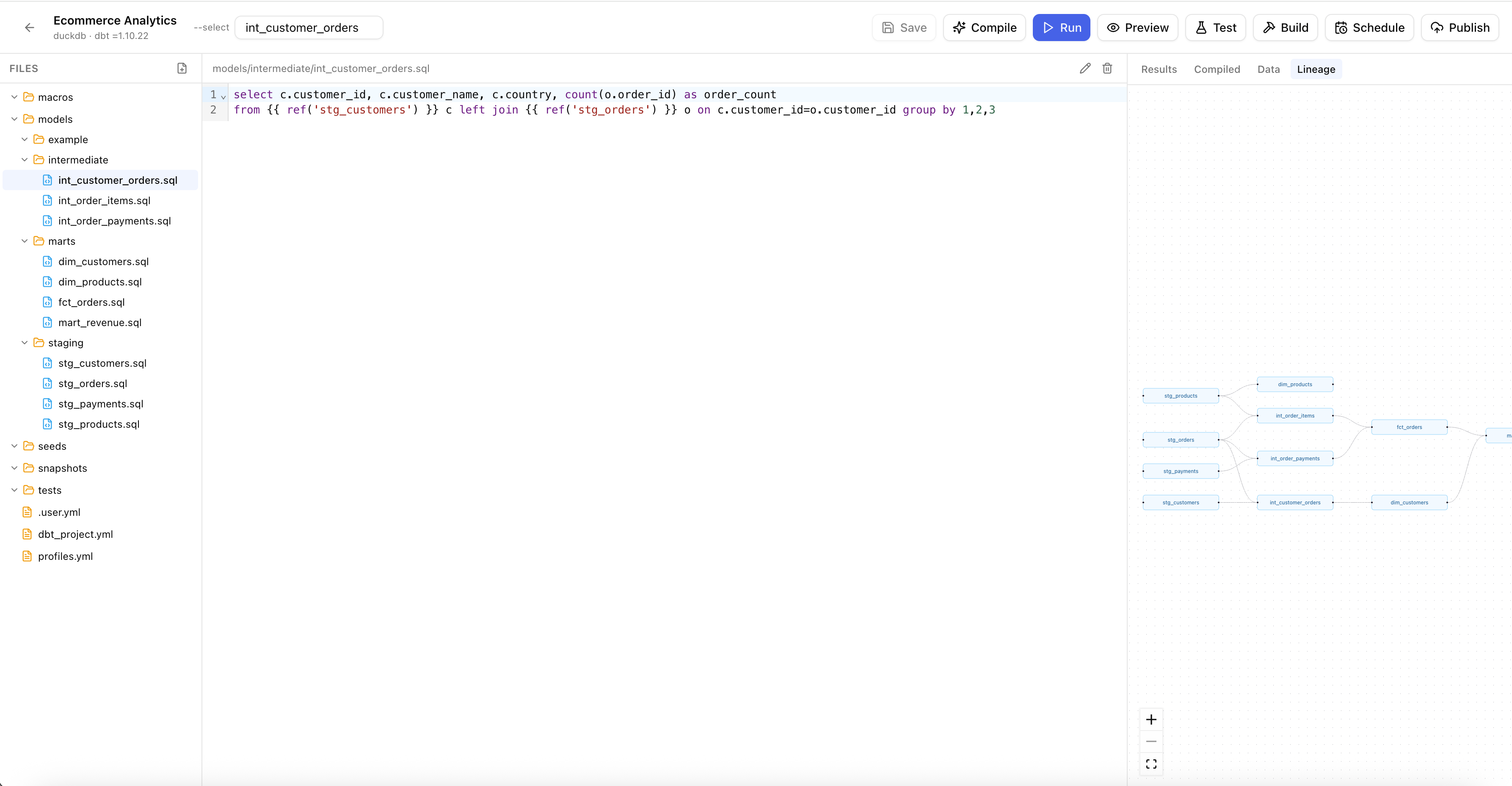
Task: Open the Results tab
Action: tap(1159, 69)
